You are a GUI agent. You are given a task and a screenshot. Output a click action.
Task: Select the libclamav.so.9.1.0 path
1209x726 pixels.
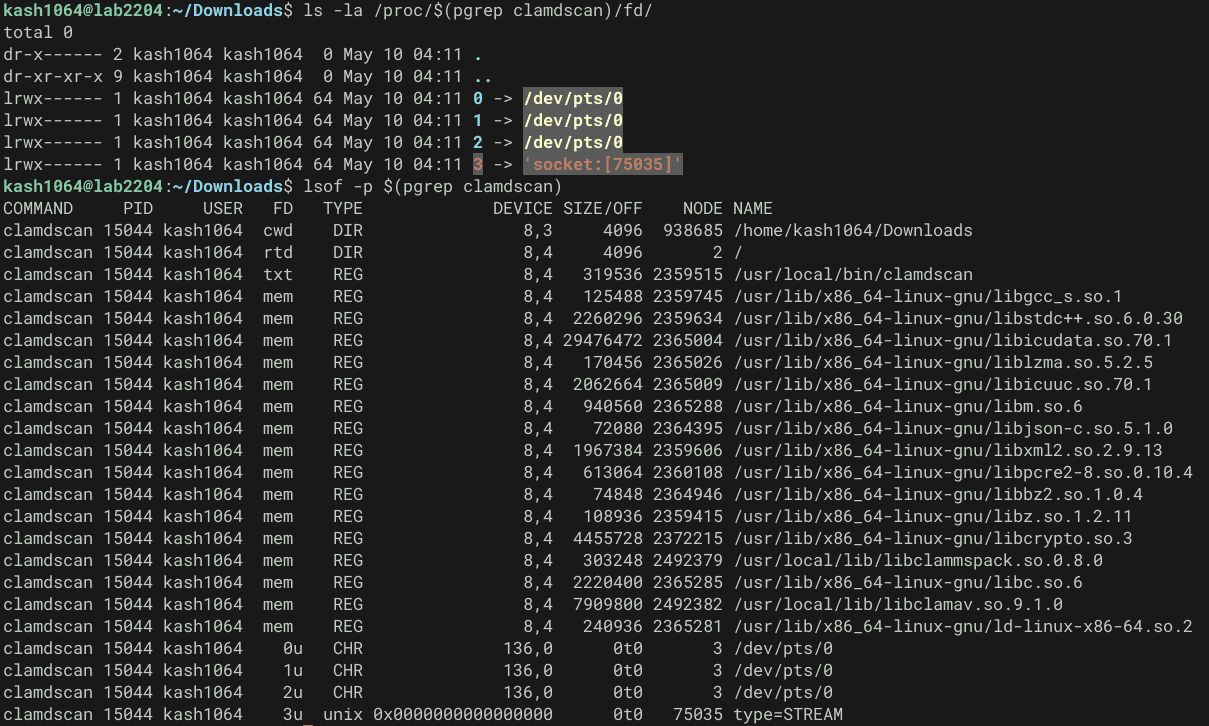(x=898, y=604)
